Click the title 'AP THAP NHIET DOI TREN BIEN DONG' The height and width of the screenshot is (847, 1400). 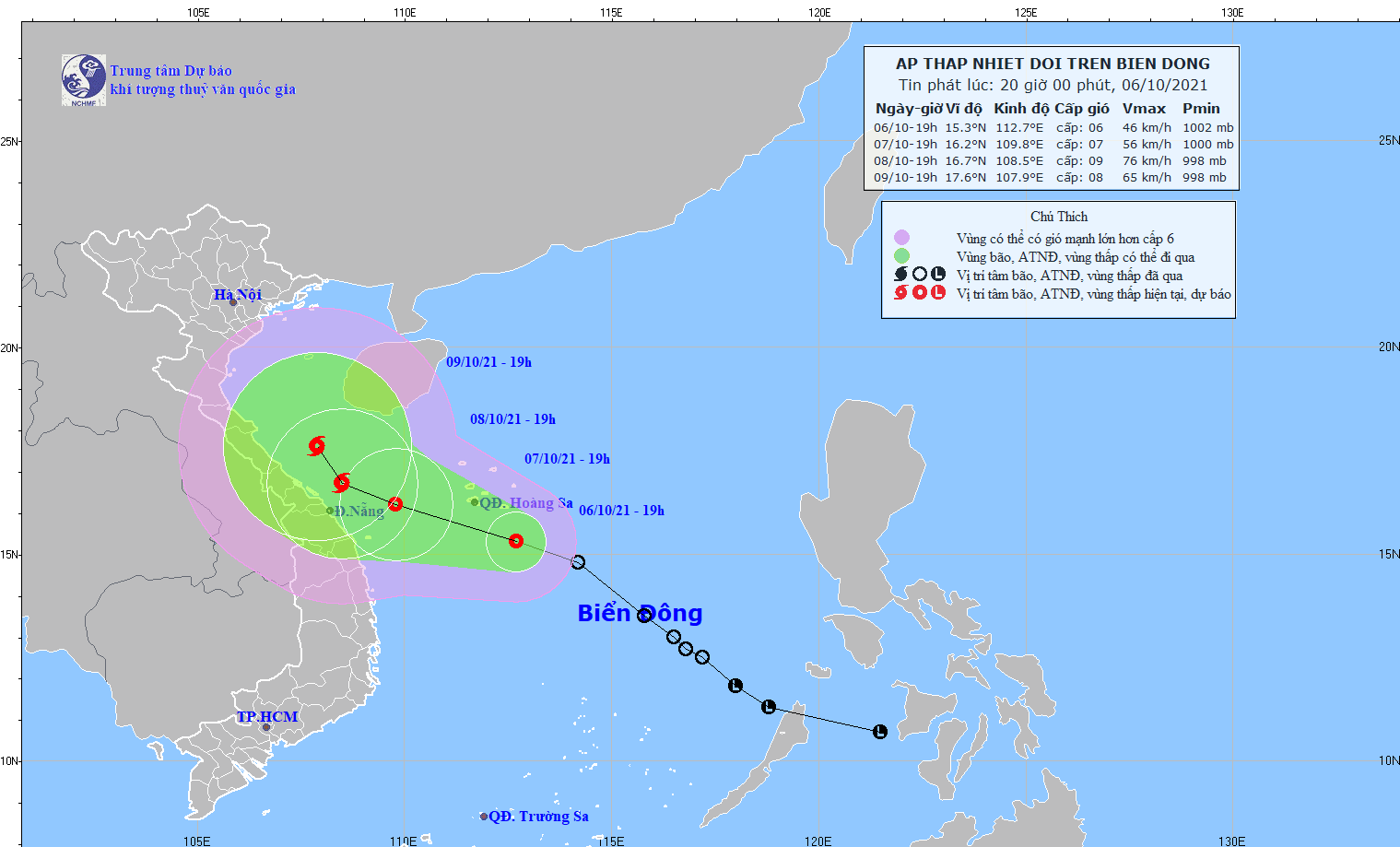coord(1053,64)
